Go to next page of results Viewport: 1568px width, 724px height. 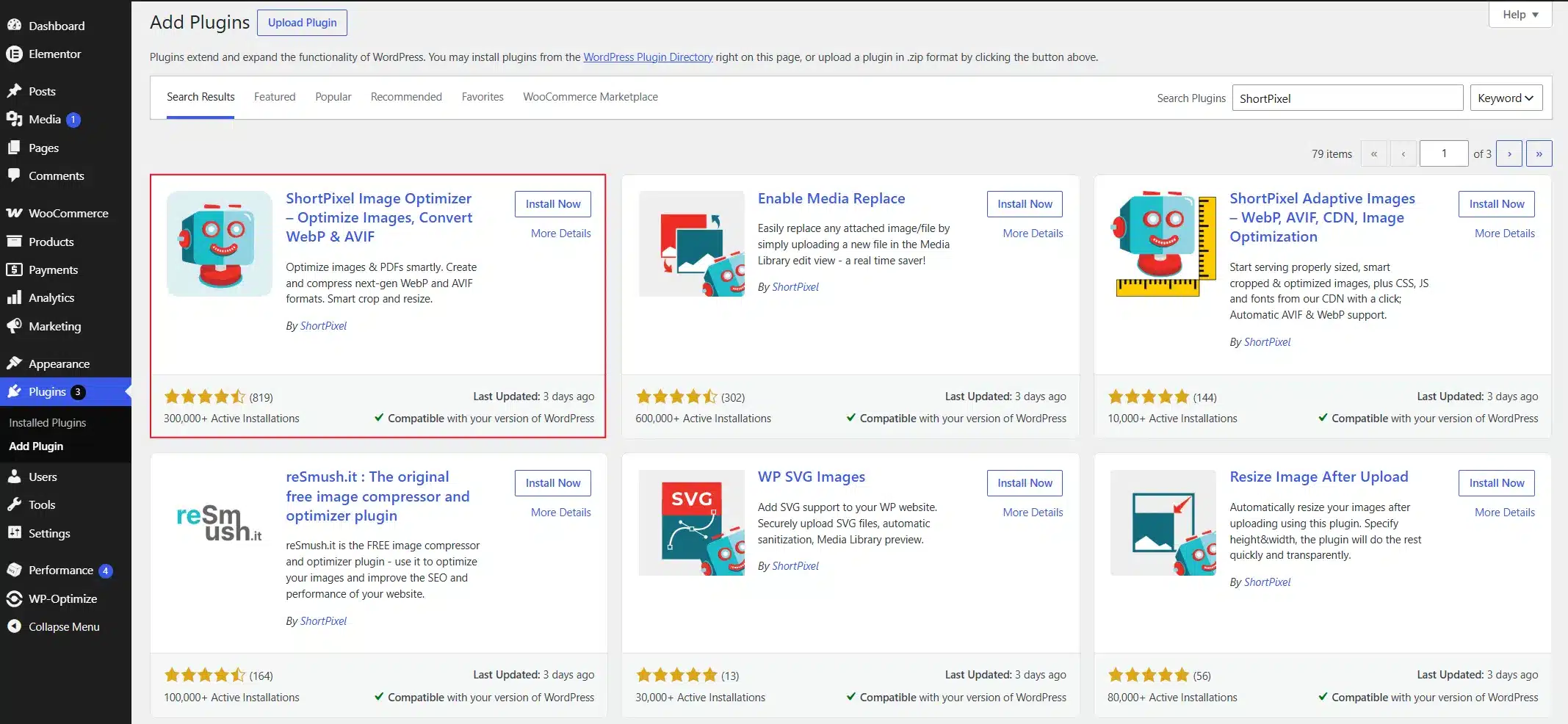tap(1509, 153)
